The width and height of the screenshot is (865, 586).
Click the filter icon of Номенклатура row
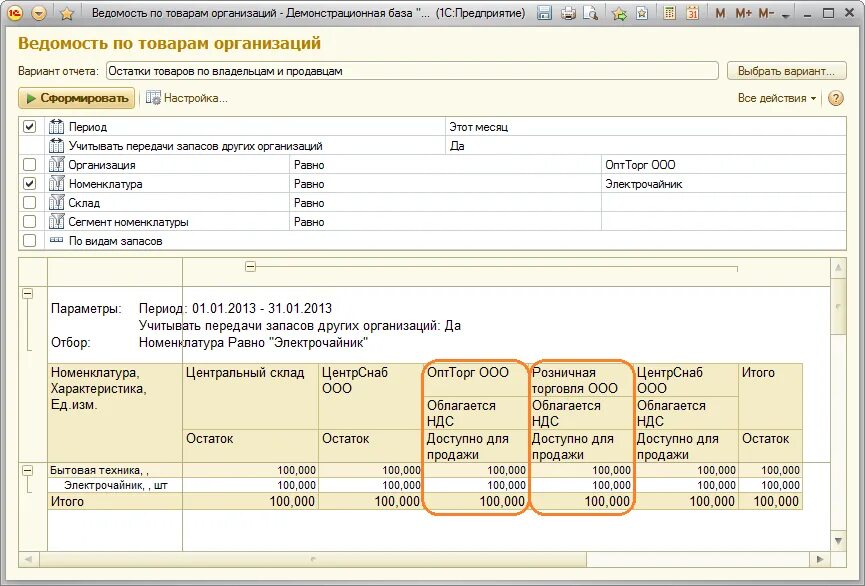click(56, 184)
